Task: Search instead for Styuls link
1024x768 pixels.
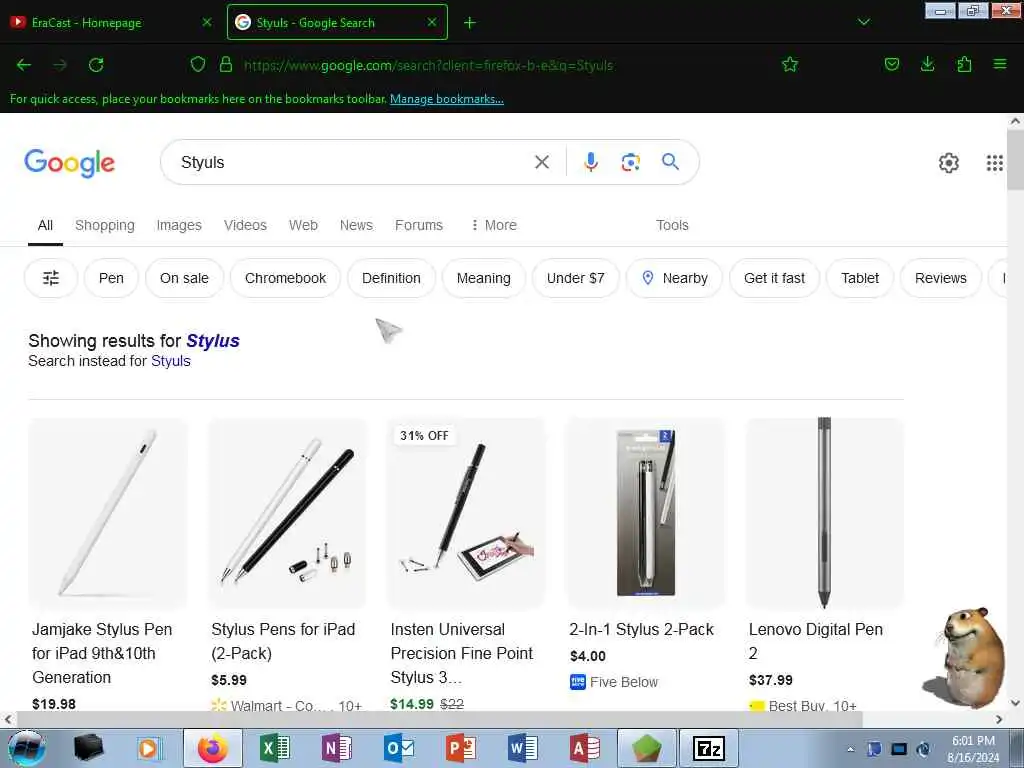Action: point(170,361)
